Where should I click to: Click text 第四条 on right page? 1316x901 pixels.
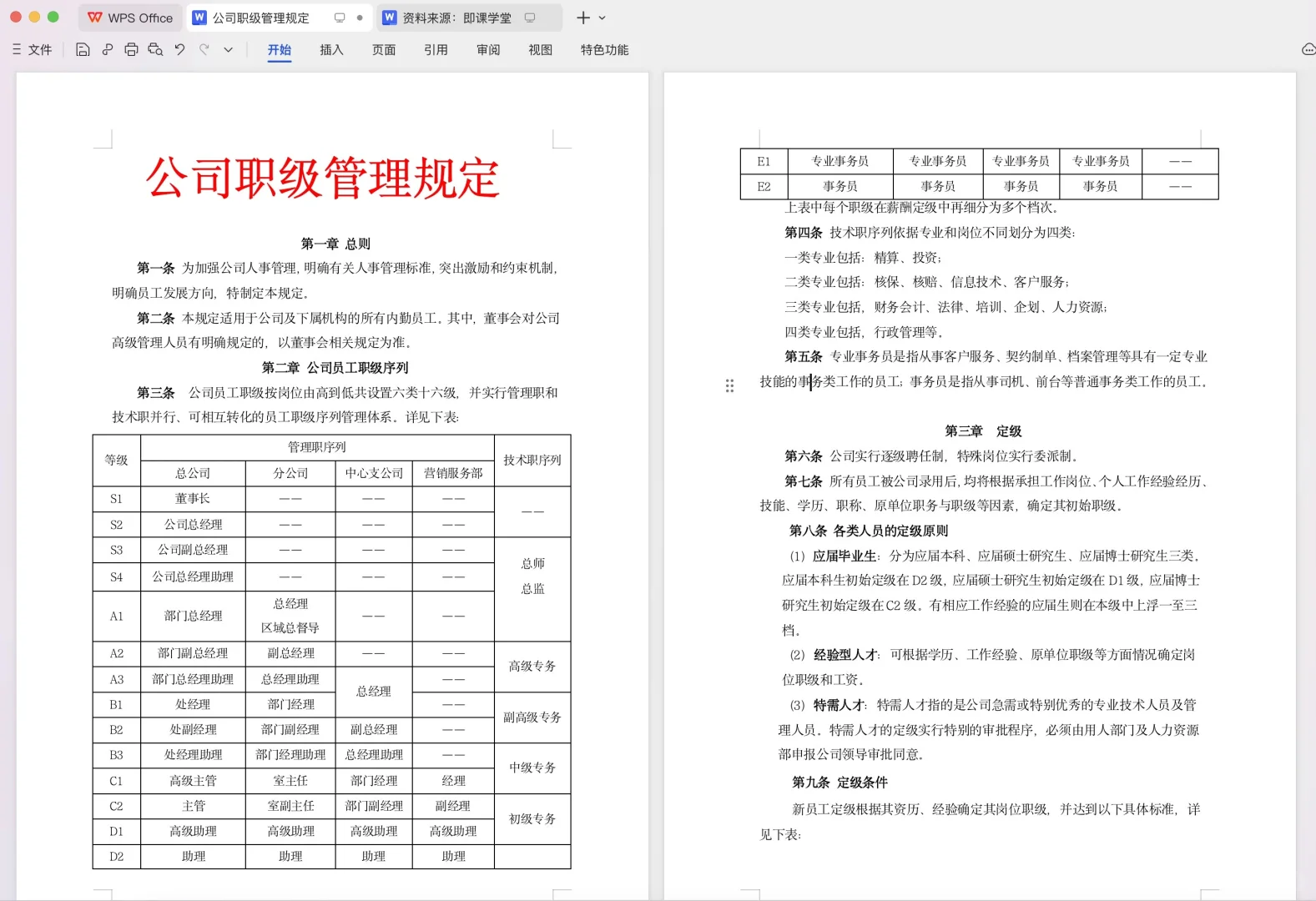pyautogui.click(x=803, y=233)
